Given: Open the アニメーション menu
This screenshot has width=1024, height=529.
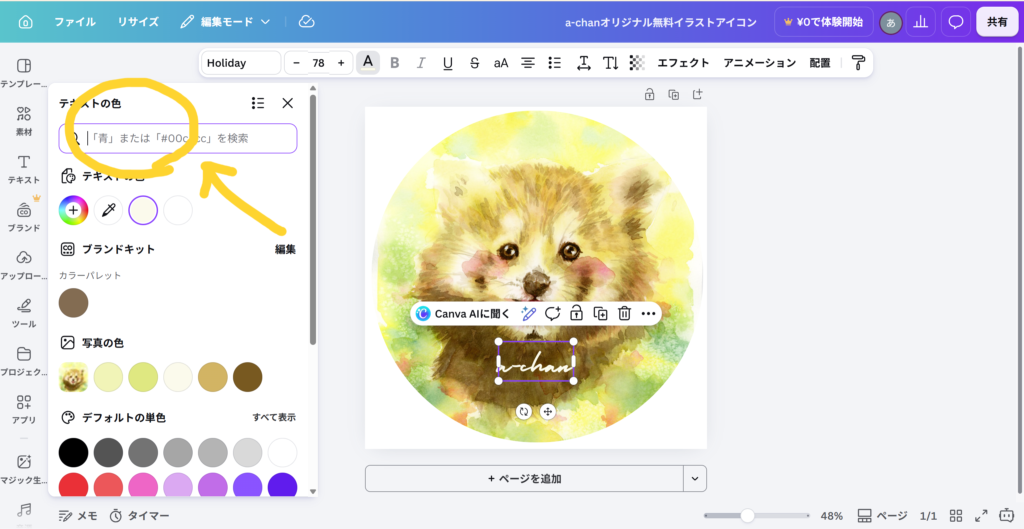Looking at the screenshot, I should click(760, 63).
